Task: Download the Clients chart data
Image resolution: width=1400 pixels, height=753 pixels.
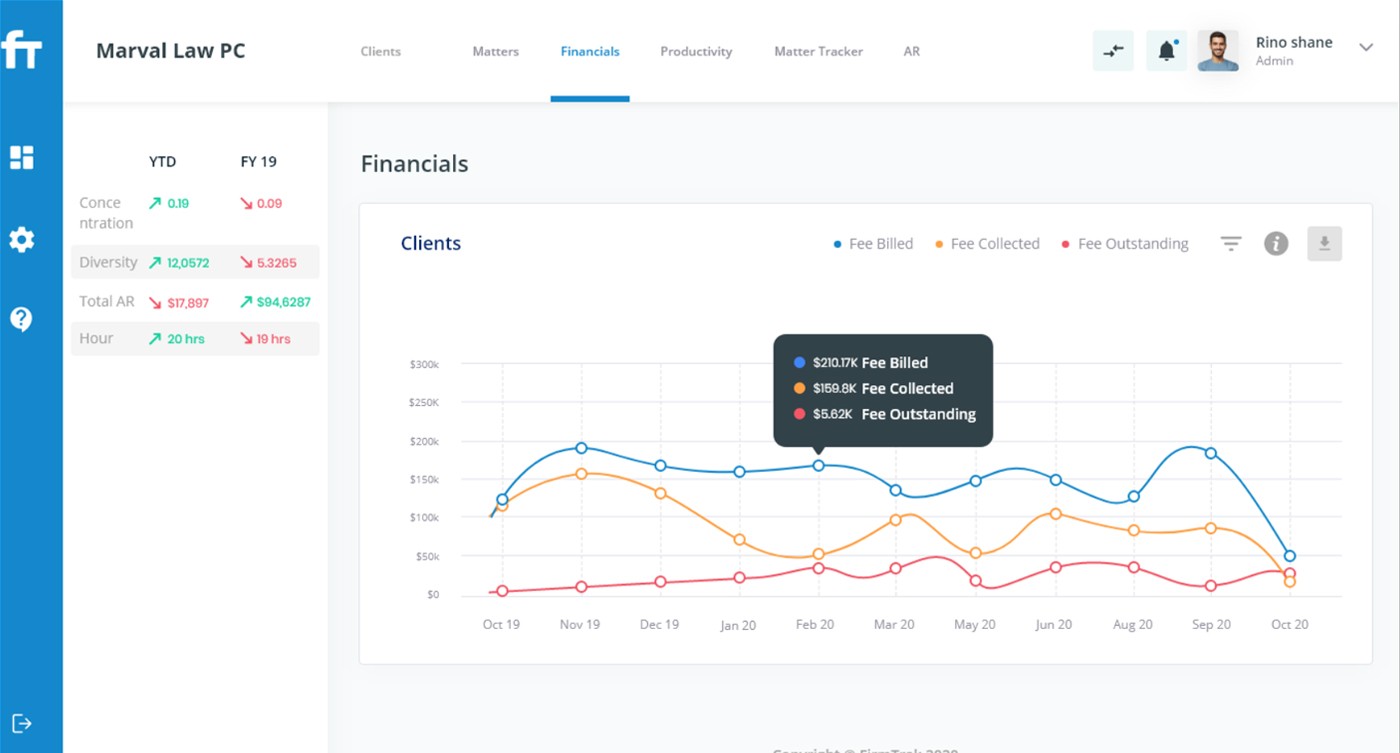Action: tap(1324, 243)
